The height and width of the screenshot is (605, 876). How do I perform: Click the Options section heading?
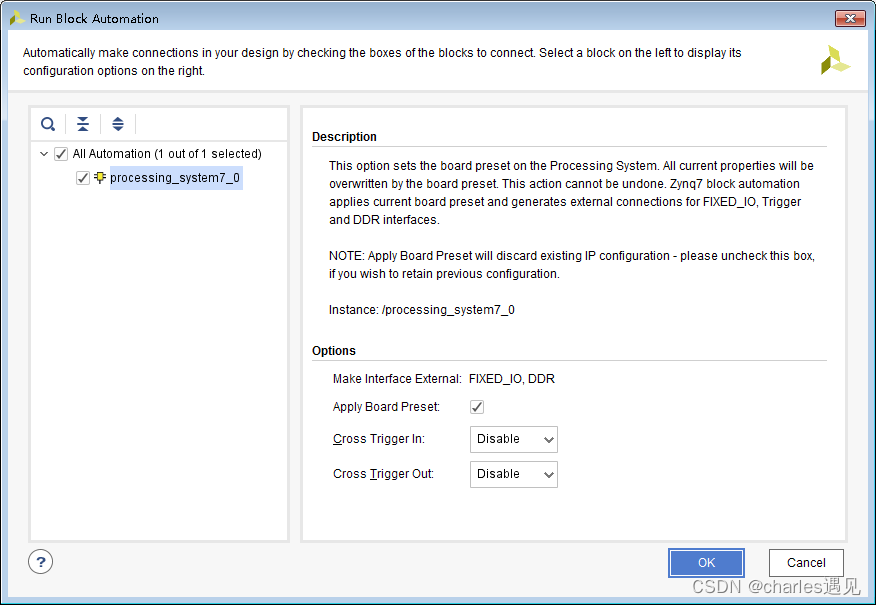334,351
